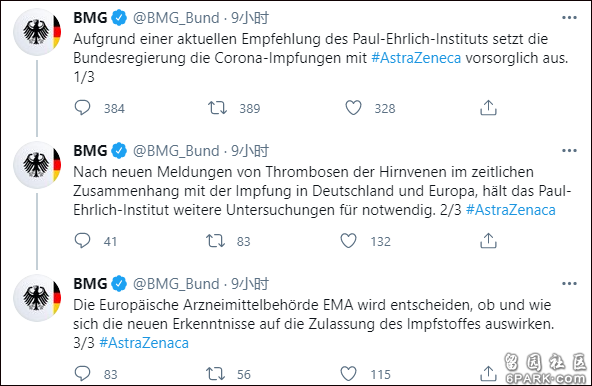Like the first tweet with 328 likes
The width and height of the screenshot is (592, 386).
point(353,108)
